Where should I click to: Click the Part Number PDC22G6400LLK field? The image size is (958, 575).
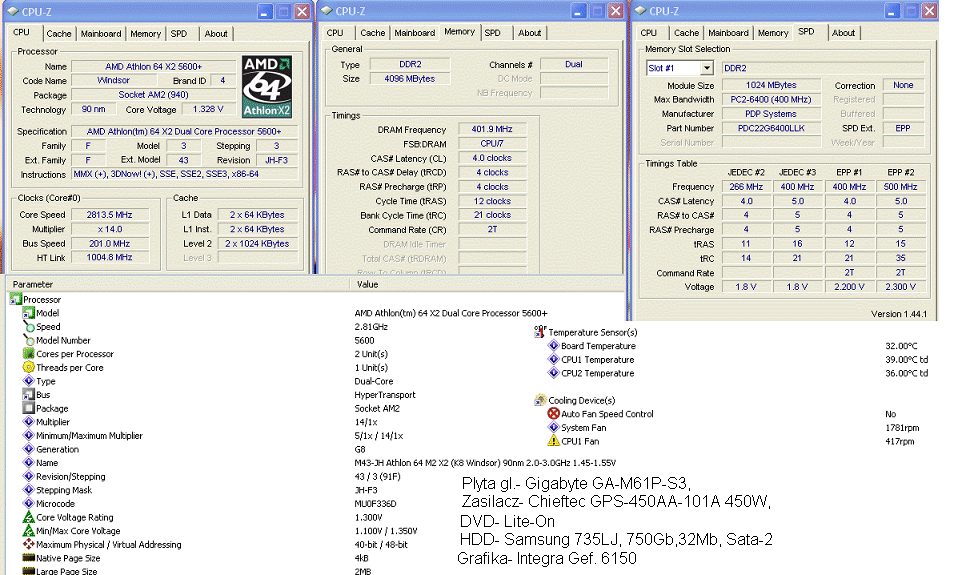[x=771, y=128]
